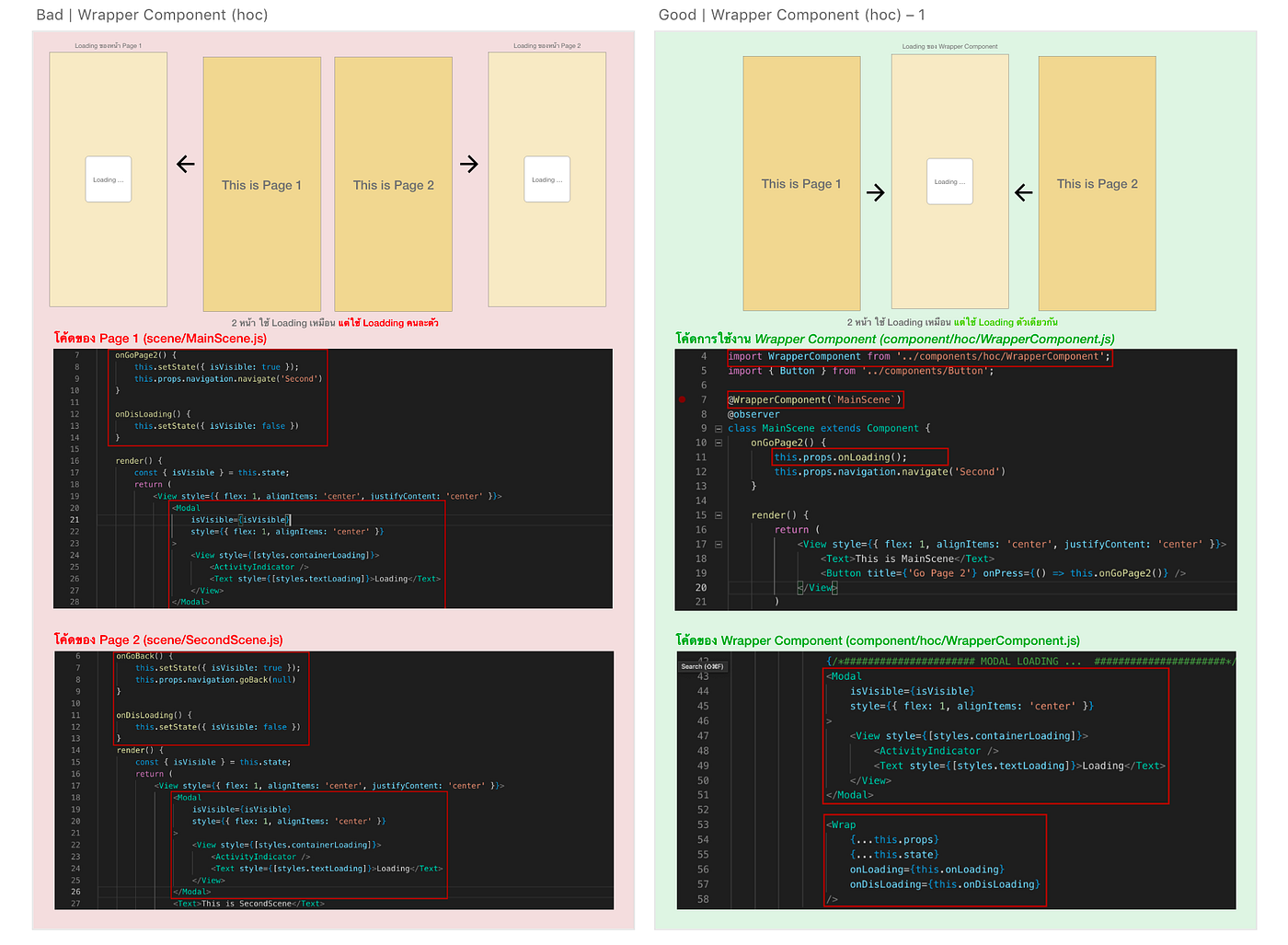Collapse the onGoPage2 method fold on line 10
Screen dimensions: 1288x945
719,443
